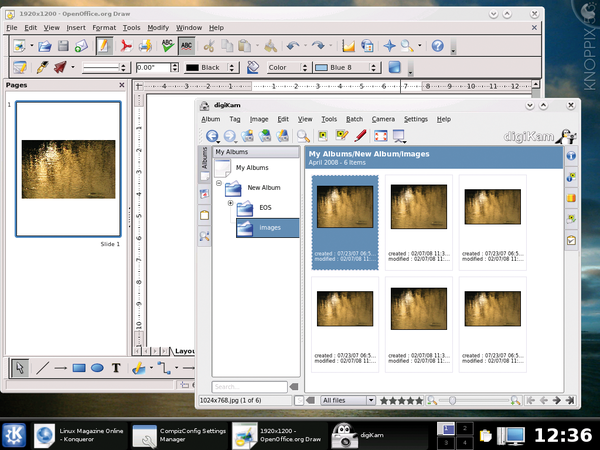The height and width of the screenshot is (450, 600).
Task: Open the Blue 8 fill color dropdown
Action: tap(347, 68)
